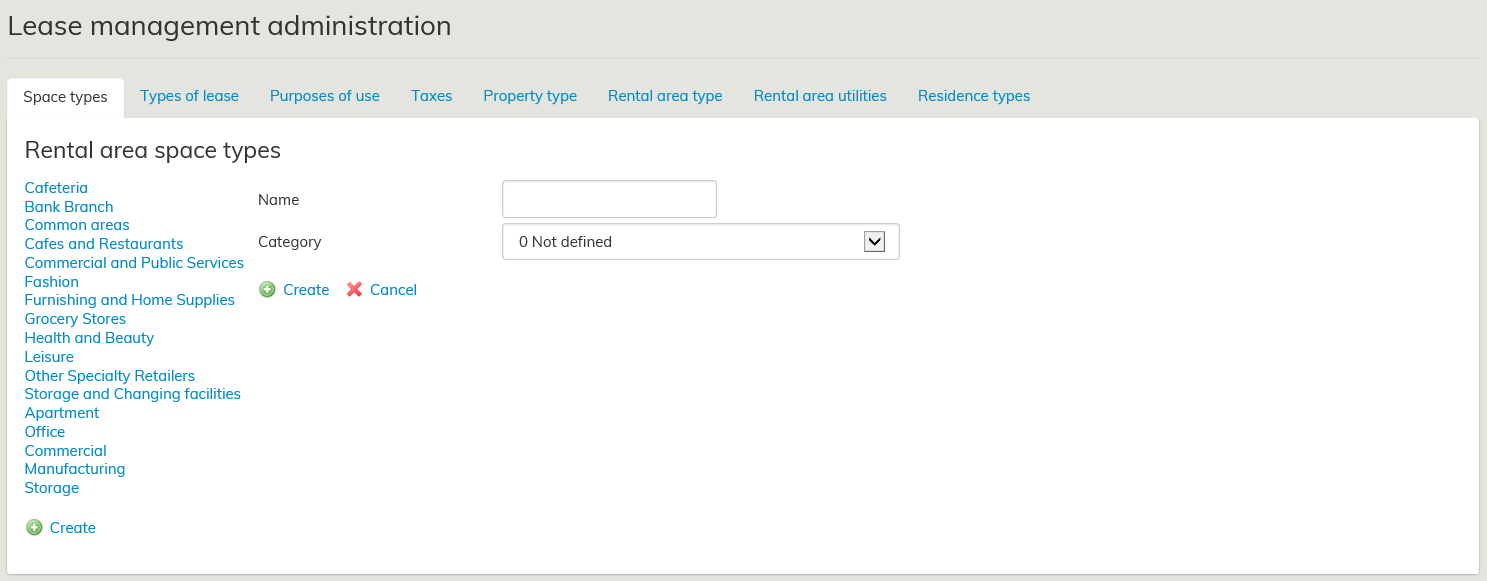Open the Purposes of use tab
Viewport: 1487px width, 581px height.
click(325, 96)
